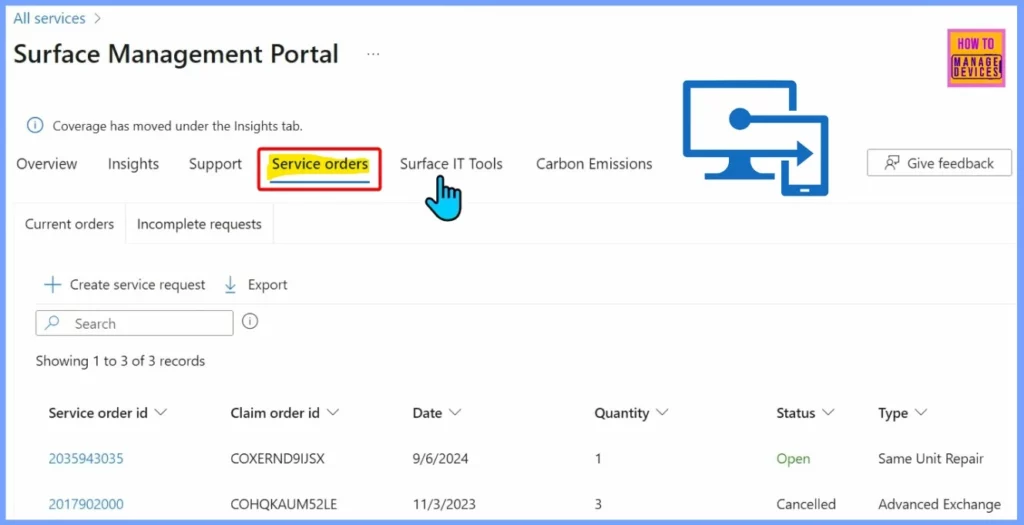Viewport: 1024px width, 525px height.
Task: Click the All services breadcrumb link
Action: 49,18
